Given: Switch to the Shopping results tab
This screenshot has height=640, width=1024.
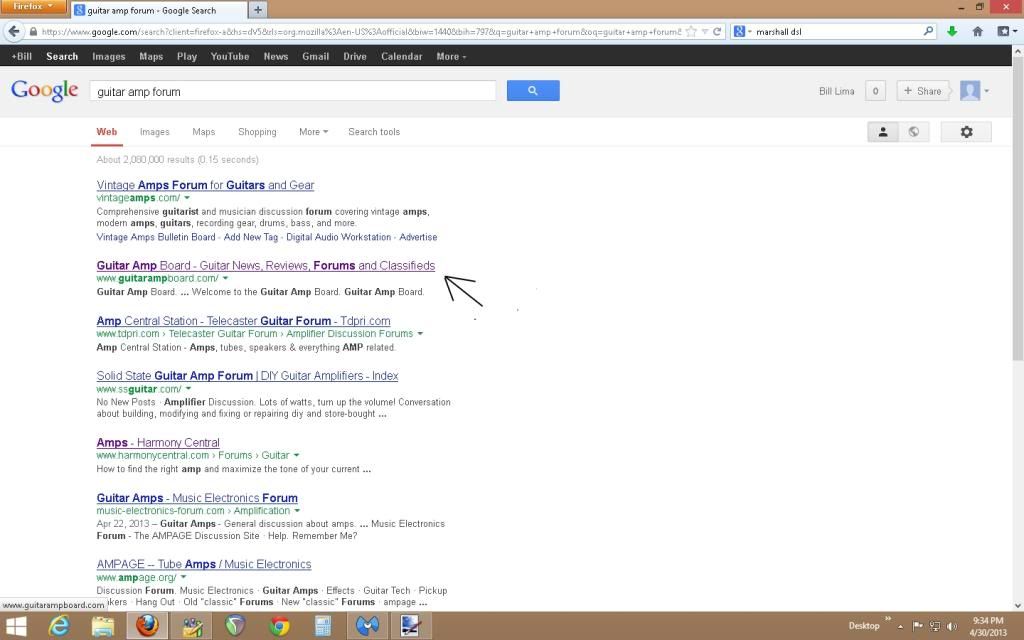Looking at the screenshot, I should [257, 132].
